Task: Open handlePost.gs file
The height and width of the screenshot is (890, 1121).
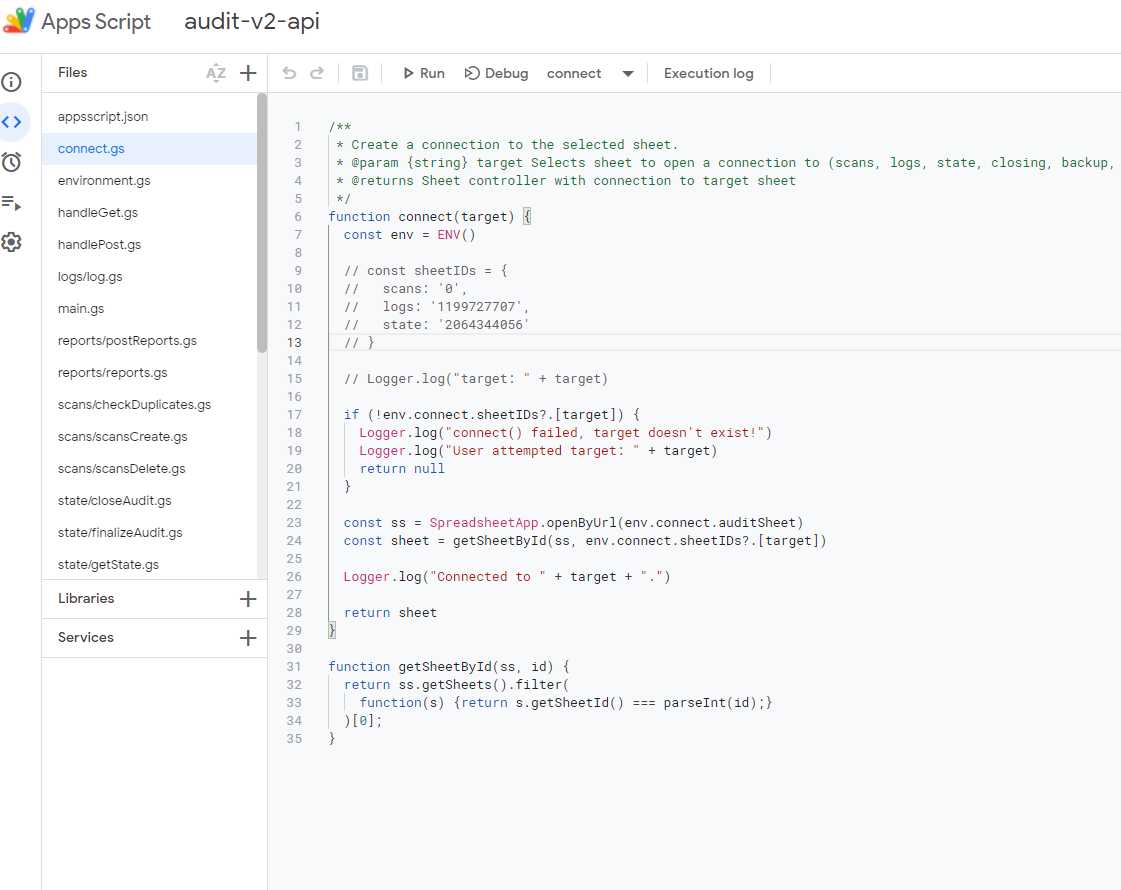Action: pos(99,244)
